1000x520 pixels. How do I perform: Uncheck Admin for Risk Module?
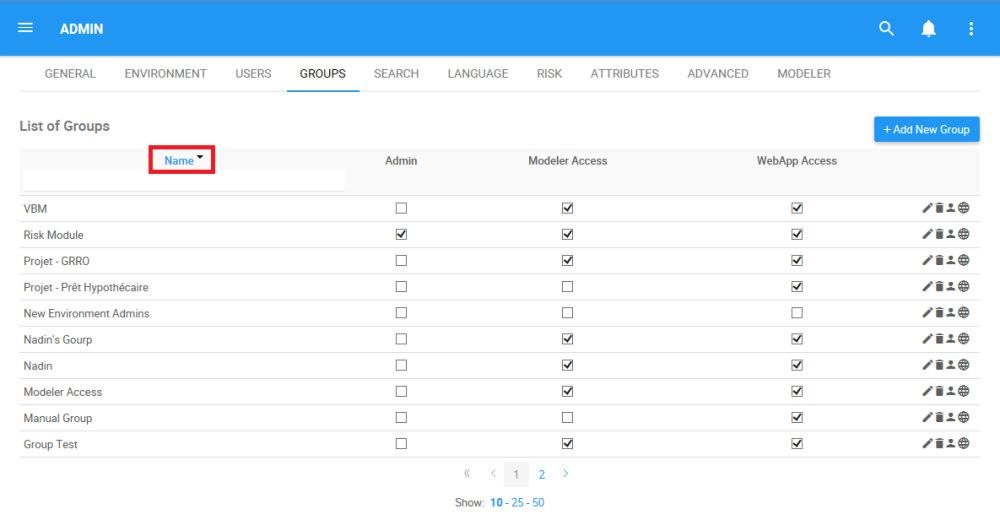(x=401, y=234)
